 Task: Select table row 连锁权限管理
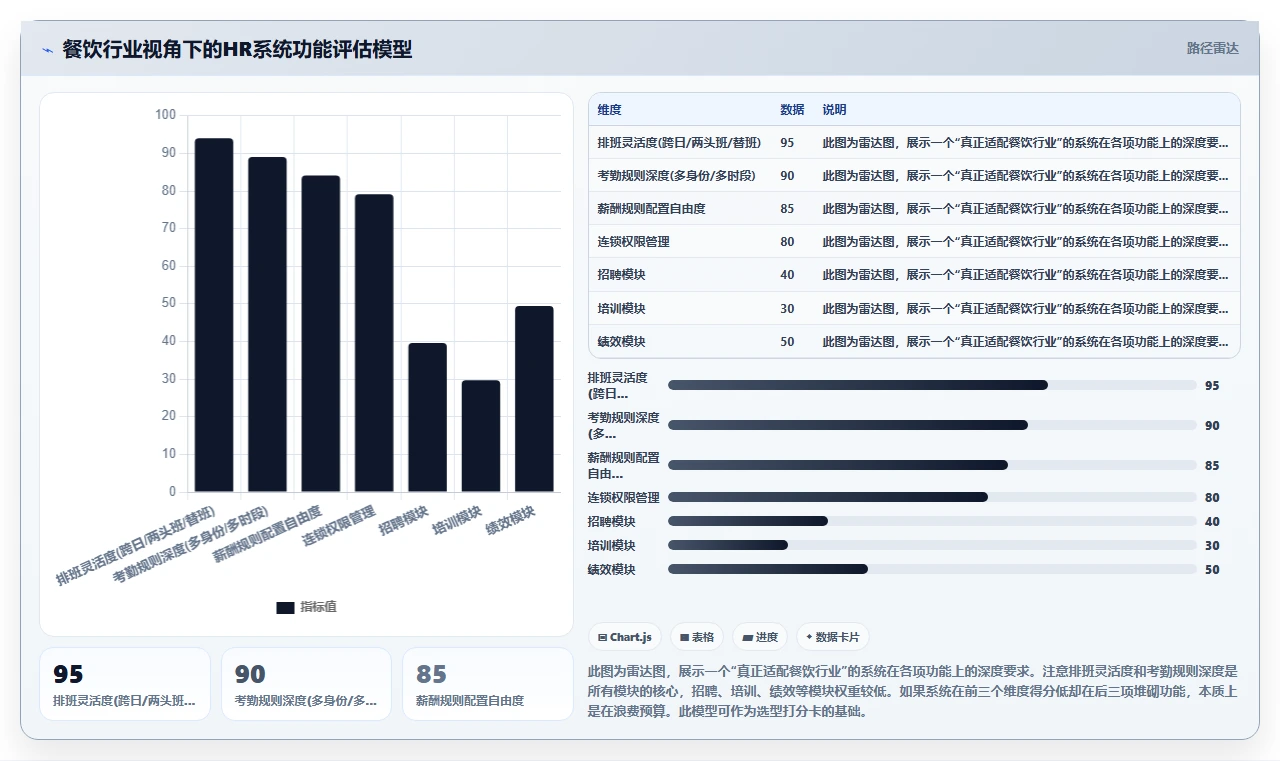tap(914, 241)
